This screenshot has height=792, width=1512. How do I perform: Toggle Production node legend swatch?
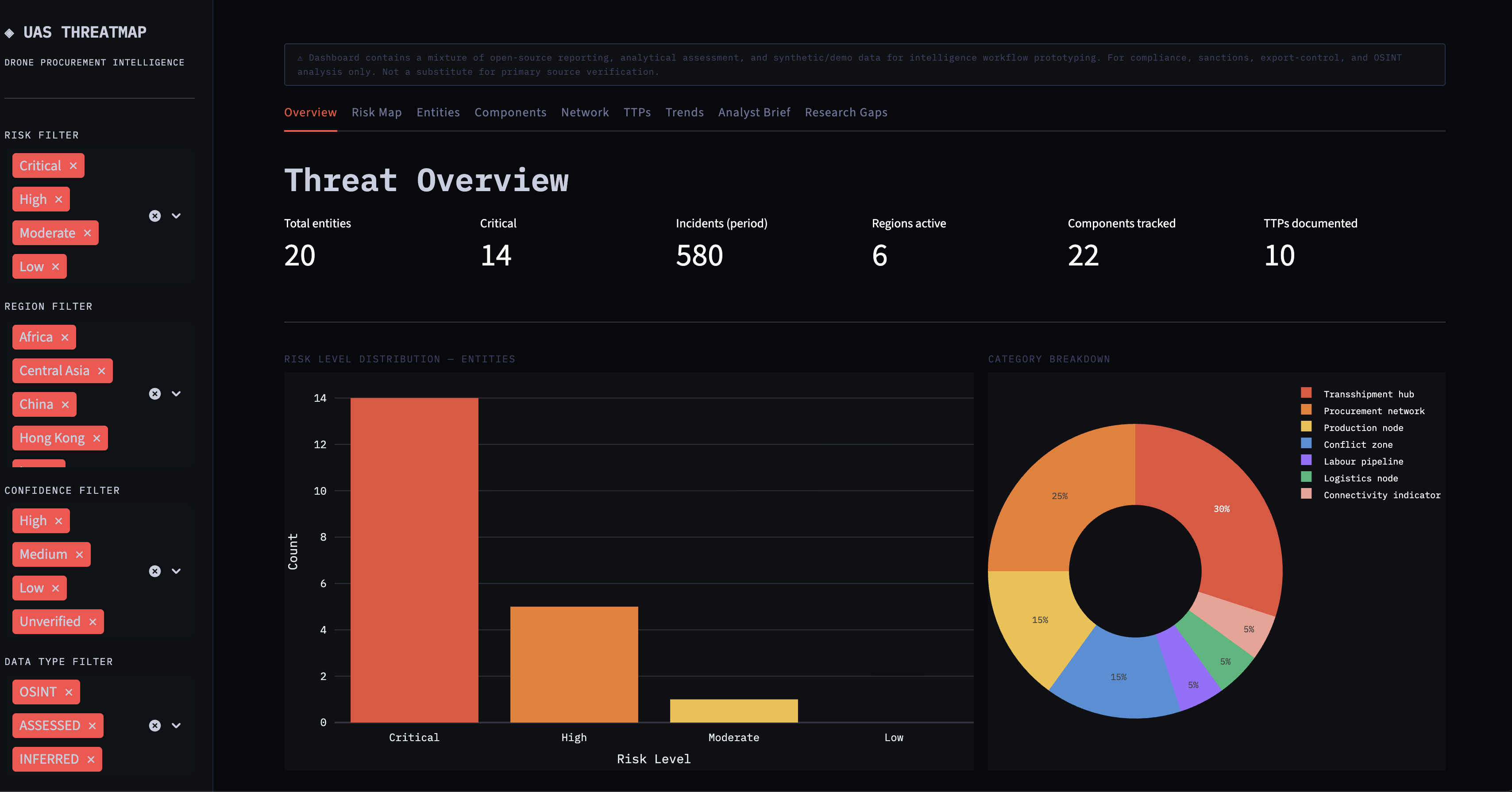1307,427
